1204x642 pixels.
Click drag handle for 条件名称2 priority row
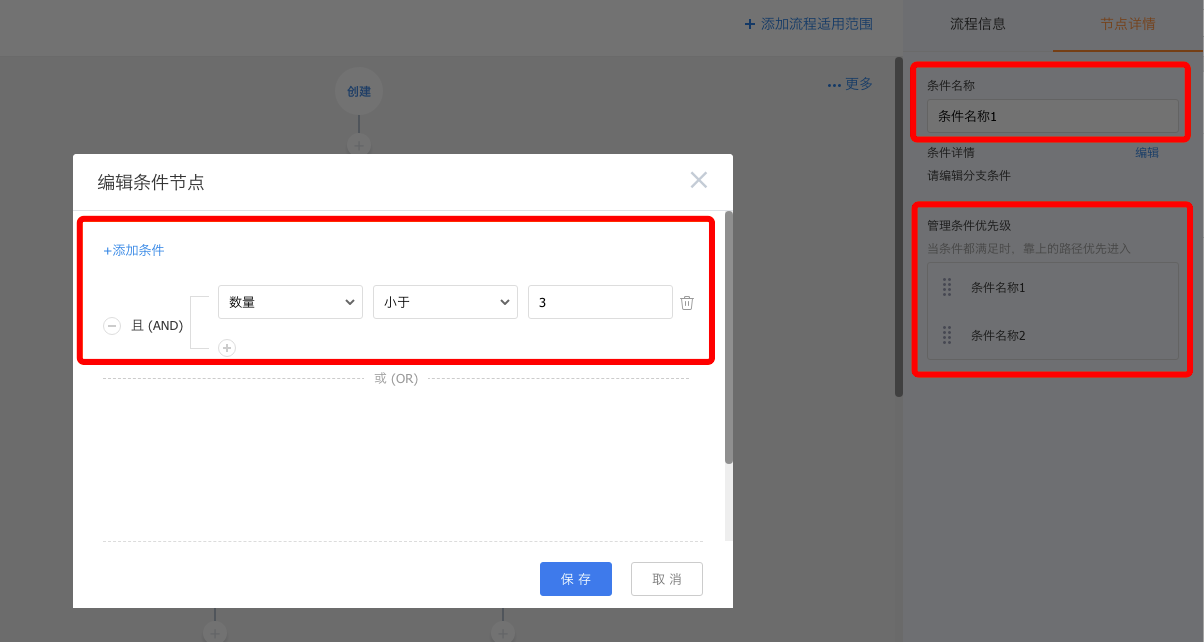[x=947, y=335]
